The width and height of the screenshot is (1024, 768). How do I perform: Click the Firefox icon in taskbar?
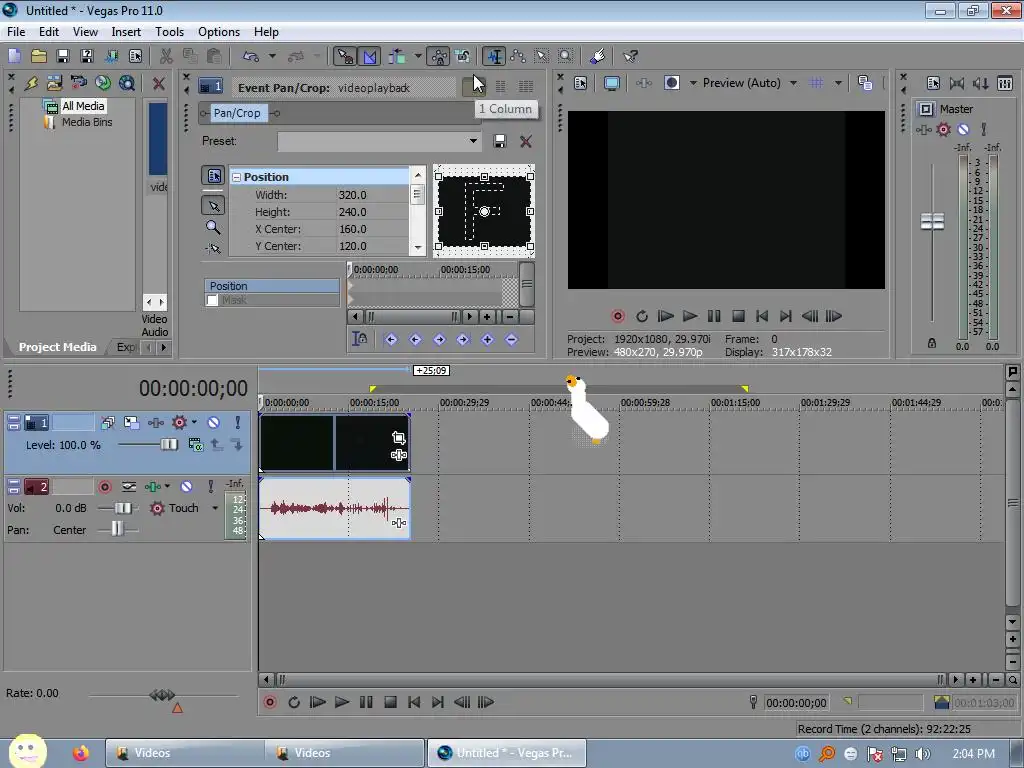click(80, 753)
